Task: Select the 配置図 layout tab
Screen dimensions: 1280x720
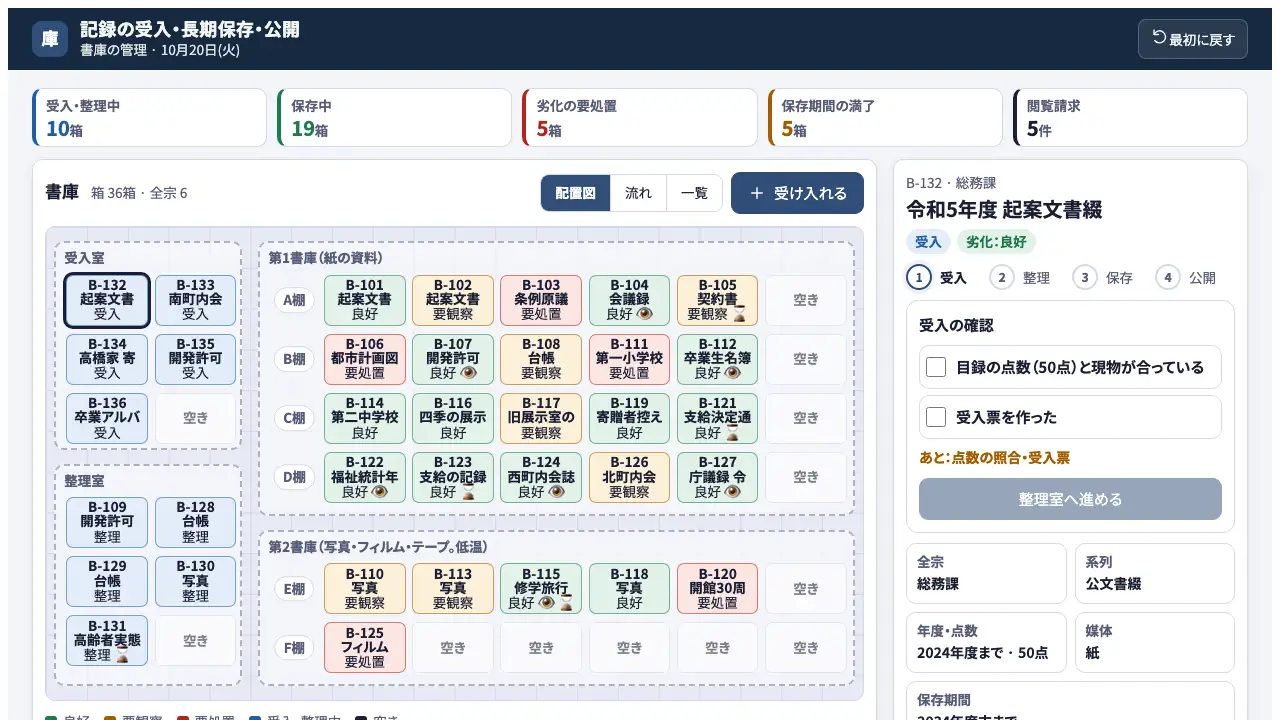Action: (576, 193)
